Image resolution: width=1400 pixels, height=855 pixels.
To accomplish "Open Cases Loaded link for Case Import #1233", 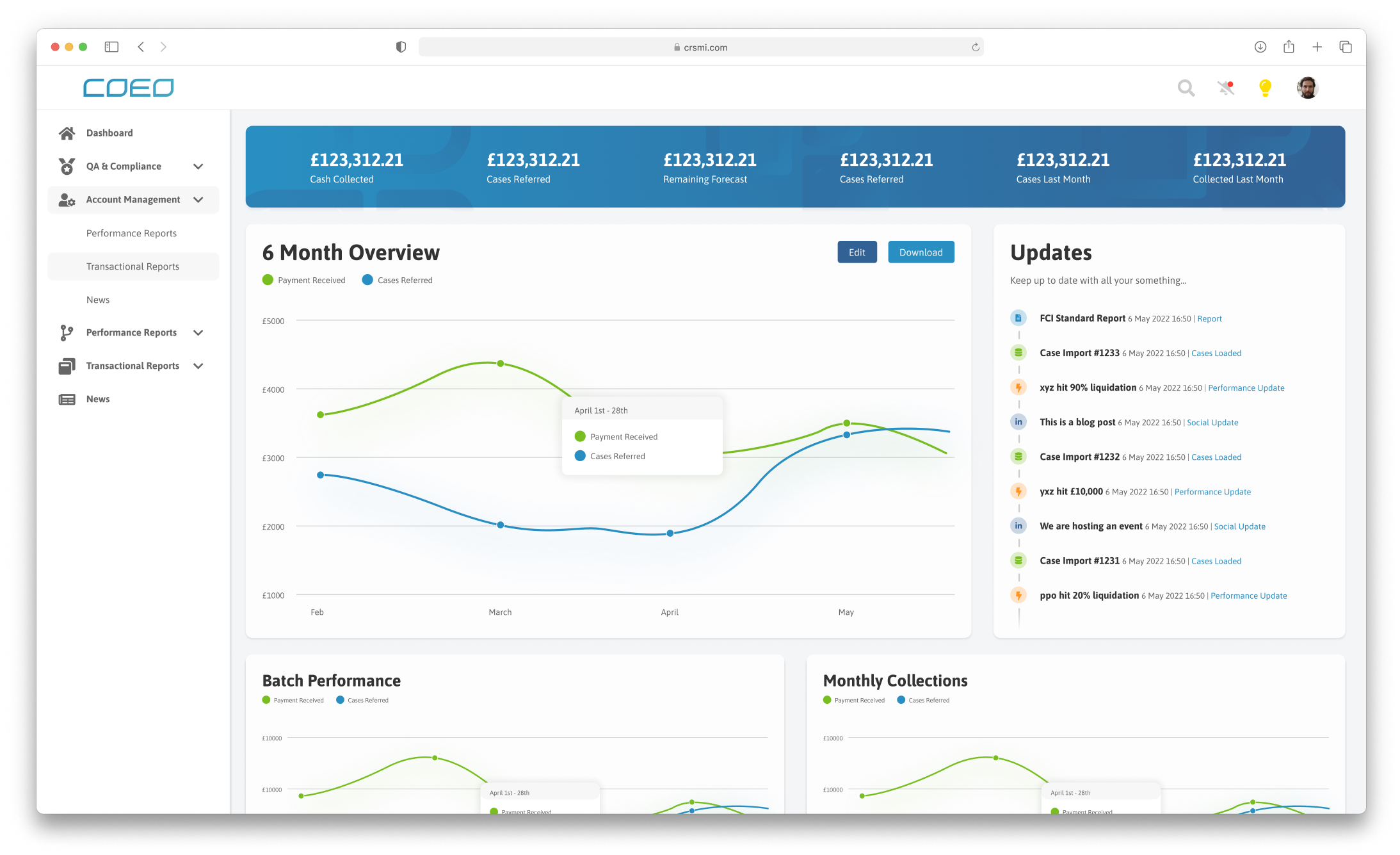I will point(1216,353).
